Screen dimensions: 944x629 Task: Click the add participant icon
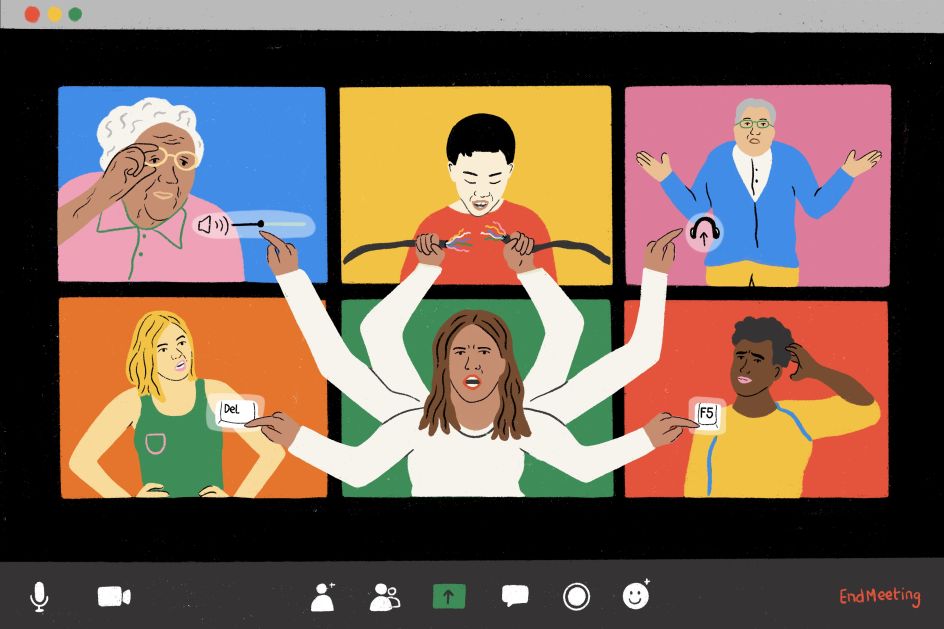pos(323,597)
